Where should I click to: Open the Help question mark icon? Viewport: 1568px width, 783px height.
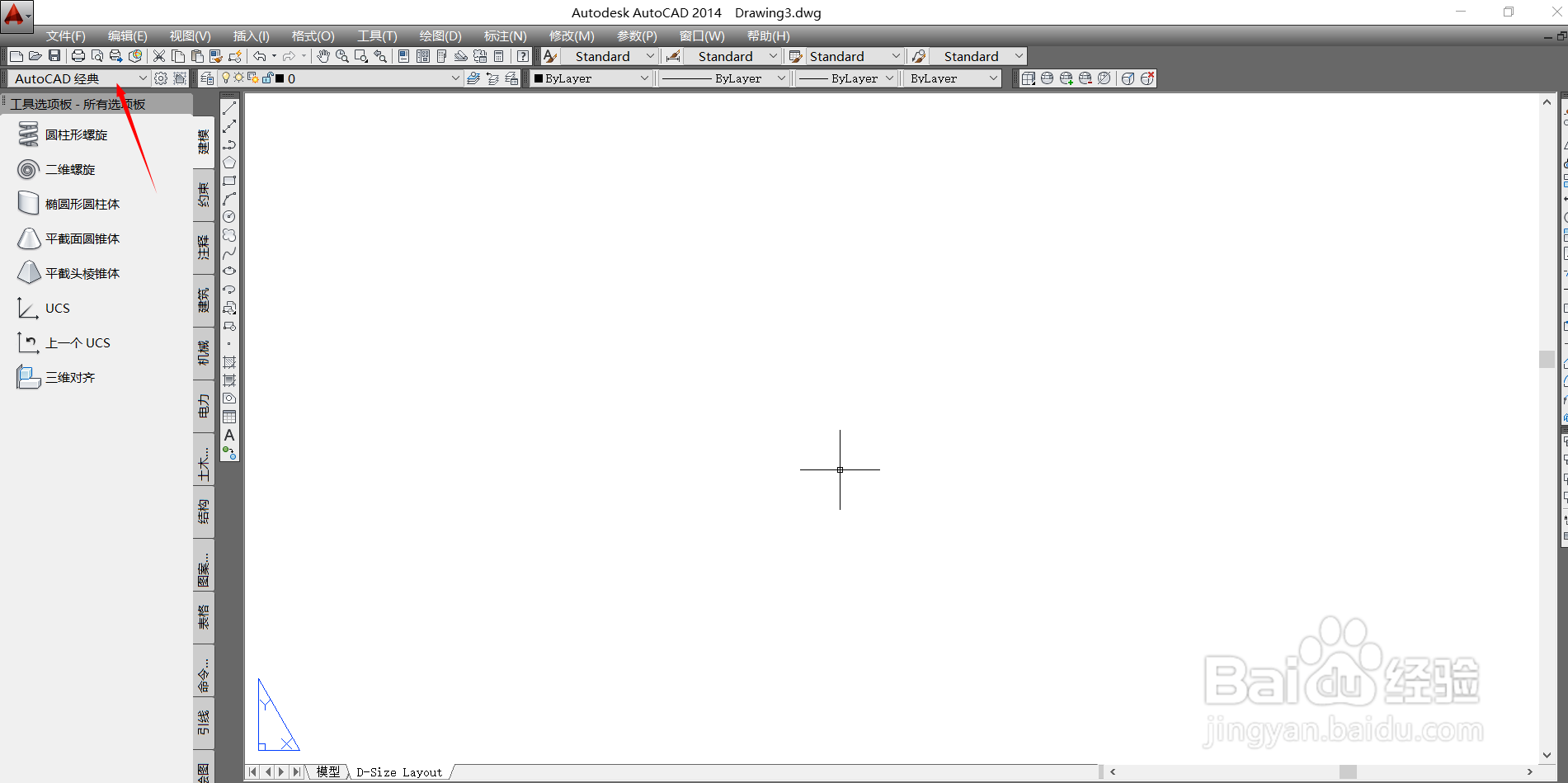point(523,56)
